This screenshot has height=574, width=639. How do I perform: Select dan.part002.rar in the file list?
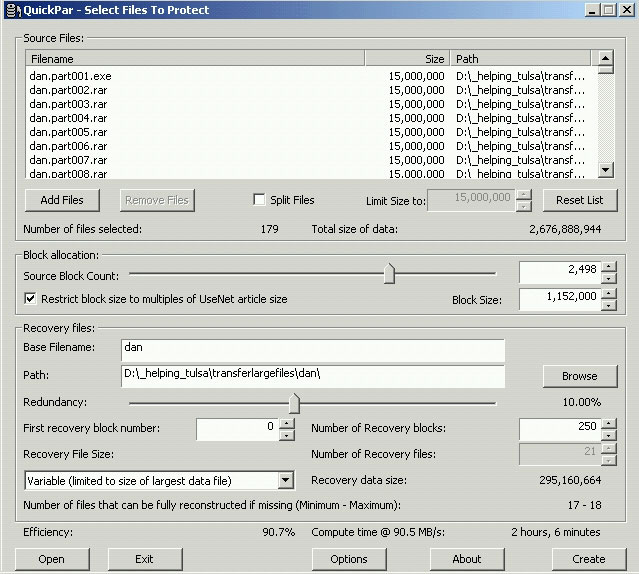68,90
